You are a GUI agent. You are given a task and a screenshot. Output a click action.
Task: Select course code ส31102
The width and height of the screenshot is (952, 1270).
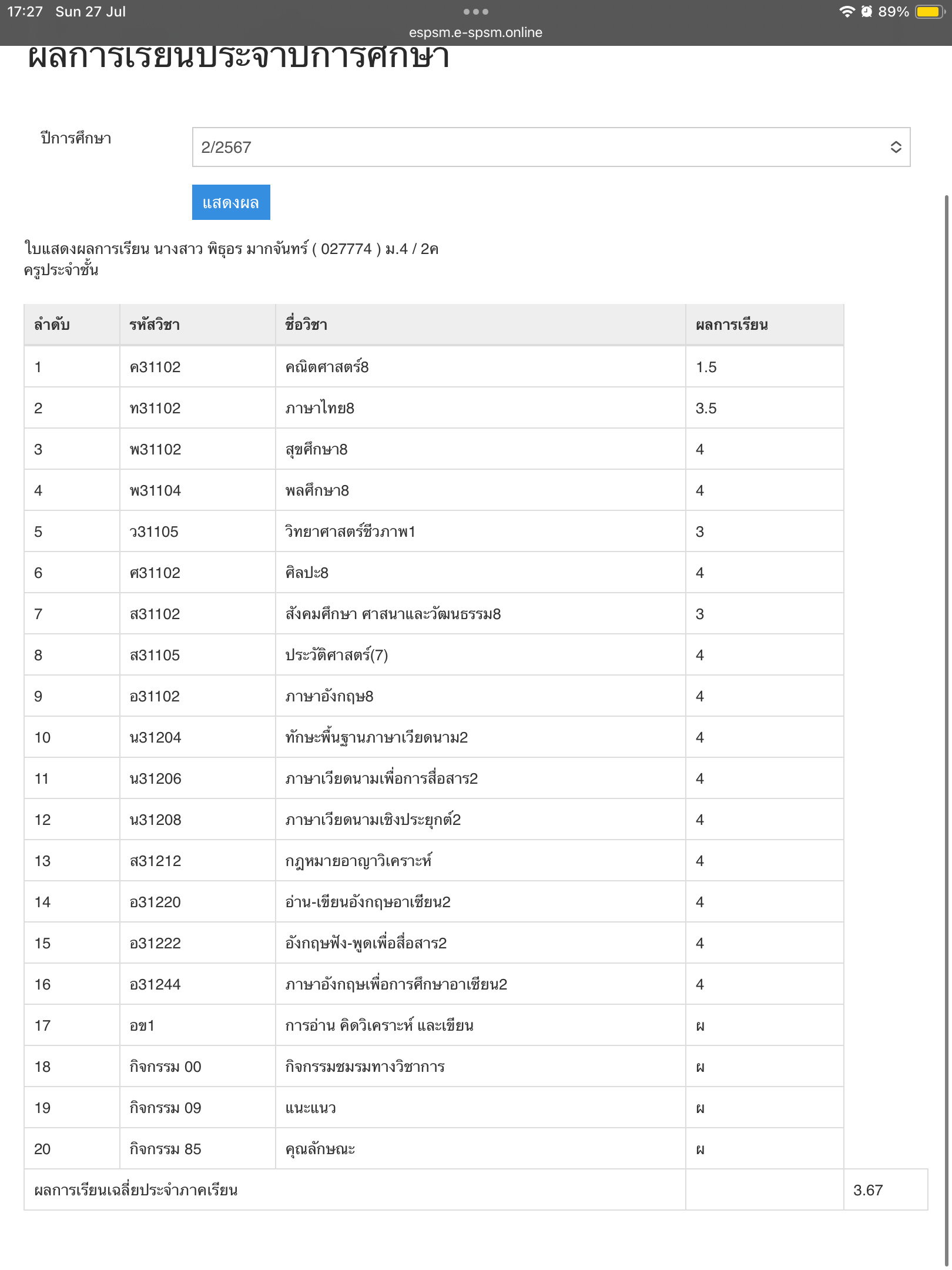coord(155,614)
